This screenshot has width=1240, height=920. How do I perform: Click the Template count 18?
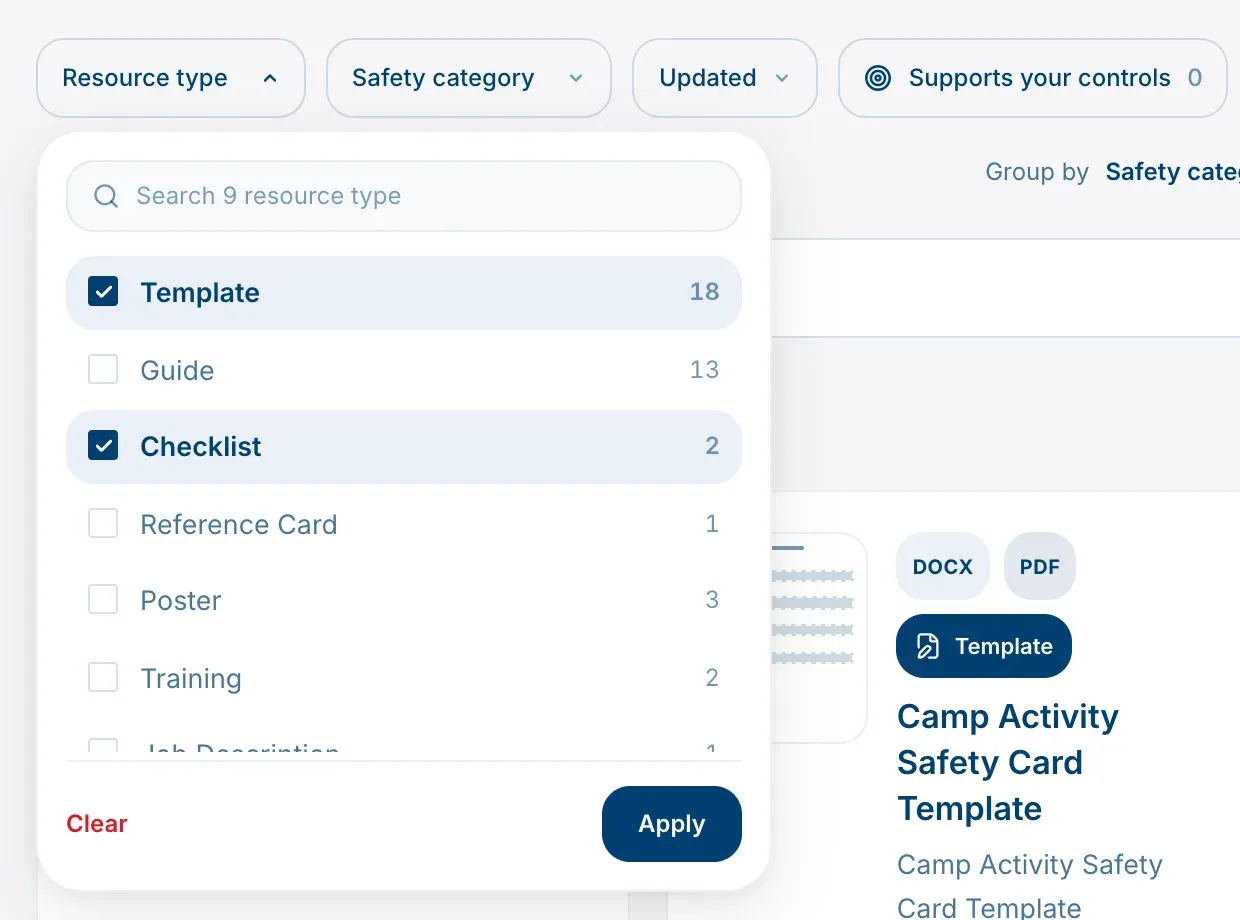tap(704, 292)
